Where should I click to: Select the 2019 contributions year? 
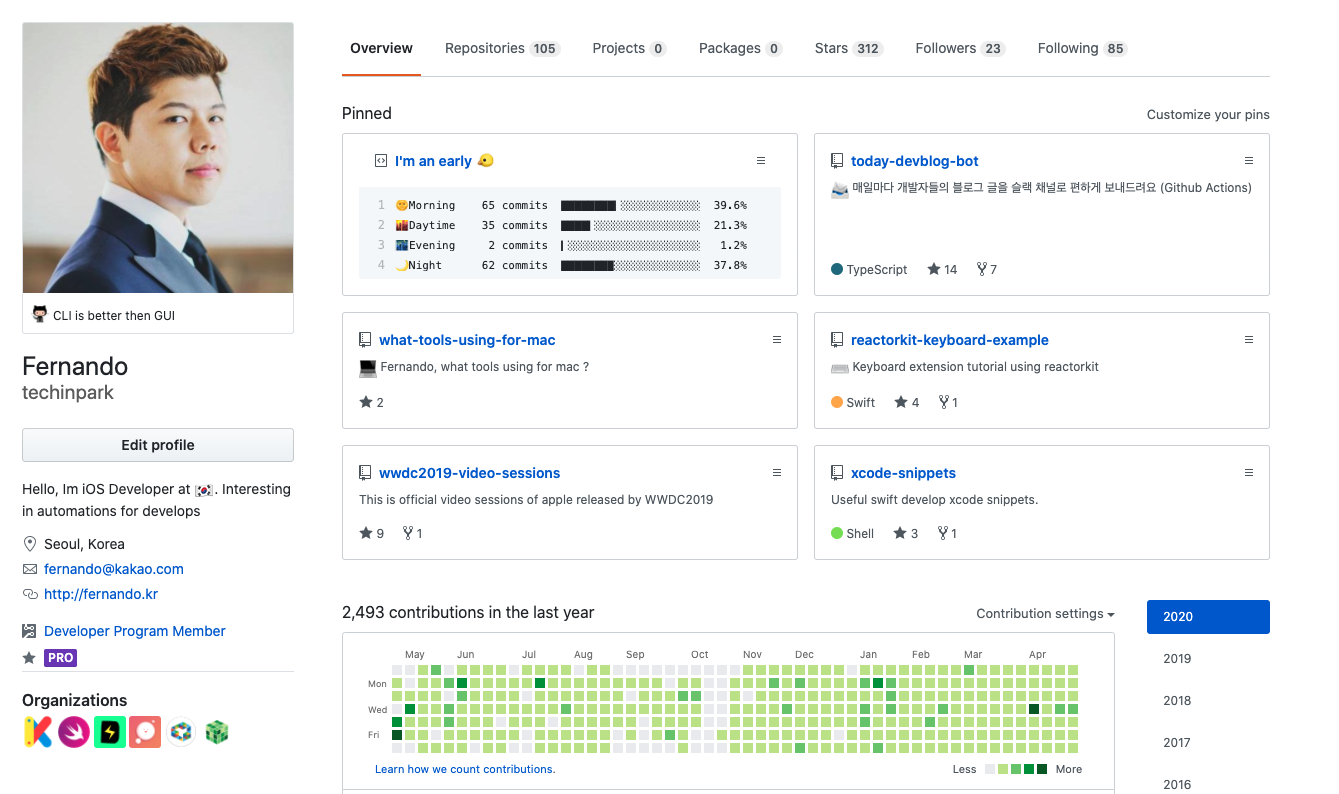(x=1177, y=659)
